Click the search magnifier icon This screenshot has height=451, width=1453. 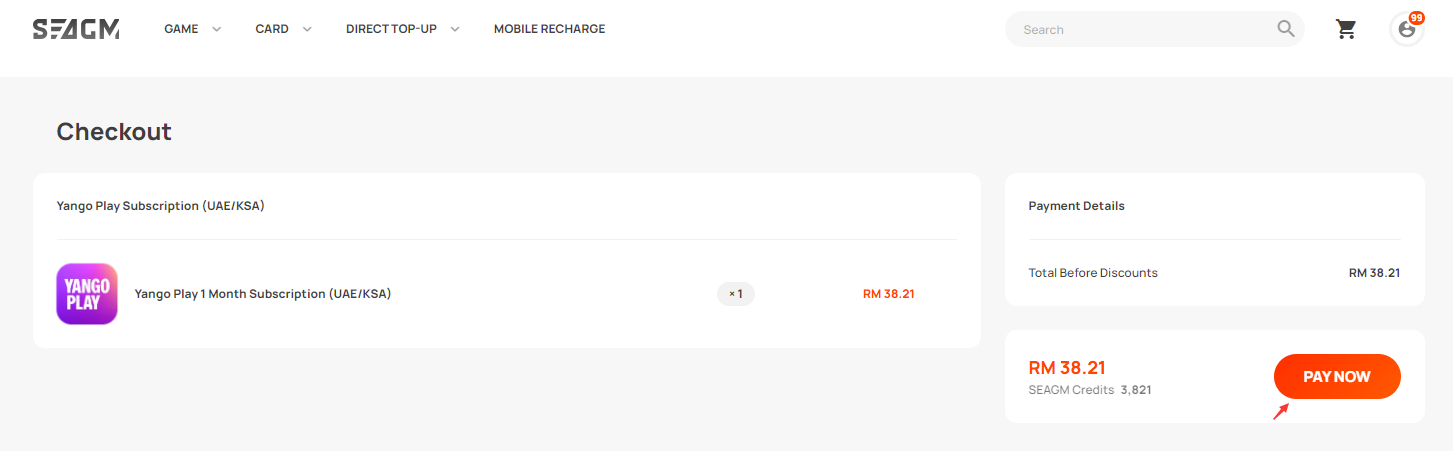tap(1286, 29)
